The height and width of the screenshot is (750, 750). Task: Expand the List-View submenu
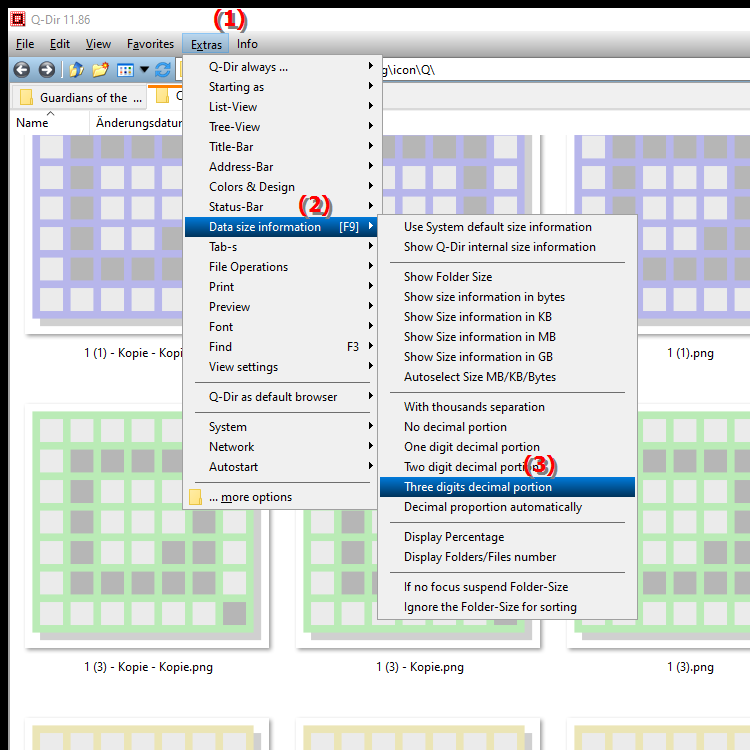[x=282, y=107]
